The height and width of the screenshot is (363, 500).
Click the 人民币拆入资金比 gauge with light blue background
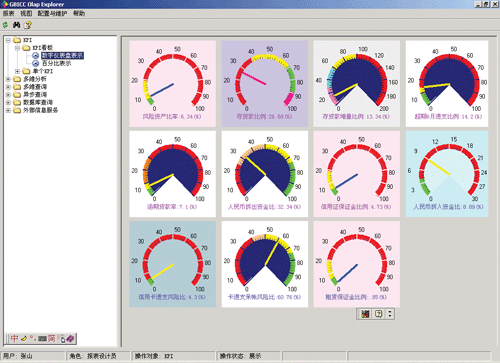(x=447, y=174)
